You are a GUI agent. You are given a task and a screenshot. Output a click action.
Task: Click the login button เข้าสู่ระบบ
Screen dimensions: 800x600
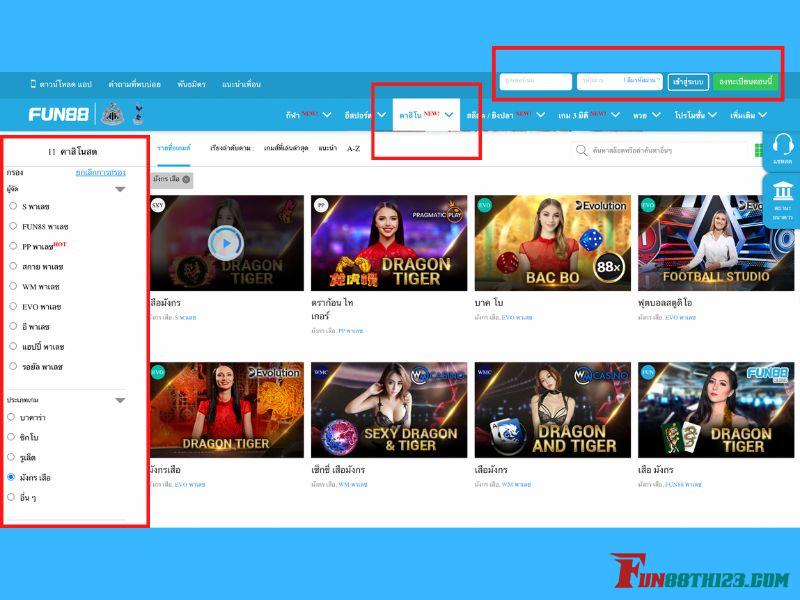coord(688,82)
